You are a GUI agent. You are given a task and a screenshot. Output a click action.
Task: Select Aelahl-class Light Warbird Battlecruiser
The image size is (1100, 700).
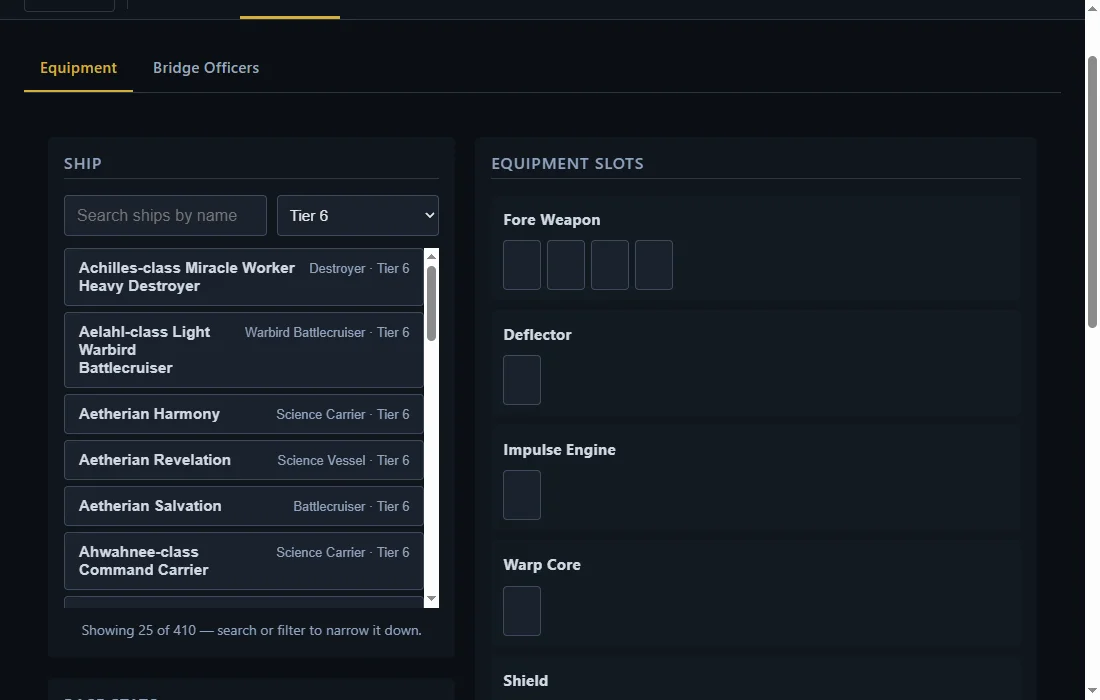(243, 350)
